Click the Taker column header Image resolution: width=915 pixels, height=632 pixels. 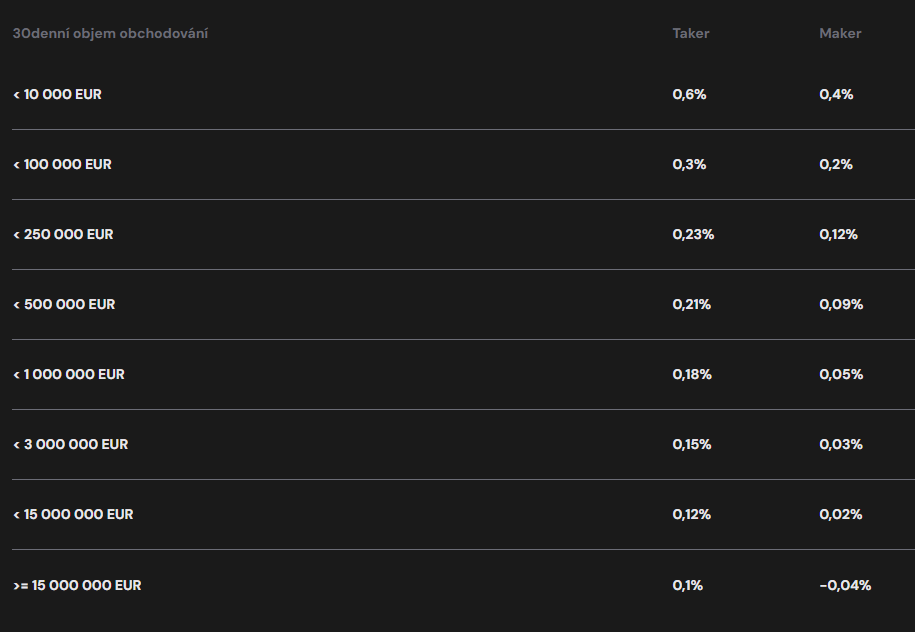coord(690,33)
